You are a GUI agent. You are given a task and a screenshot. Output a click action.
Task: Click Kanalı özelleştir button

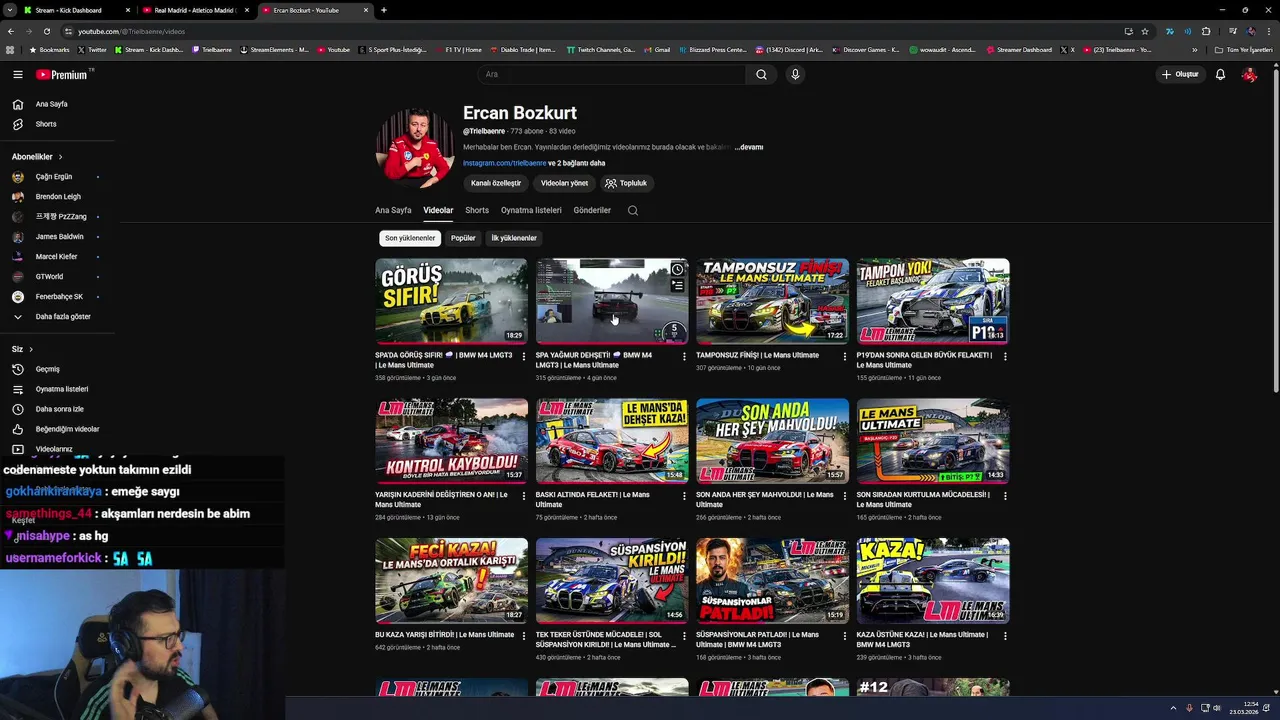[496, 183]
